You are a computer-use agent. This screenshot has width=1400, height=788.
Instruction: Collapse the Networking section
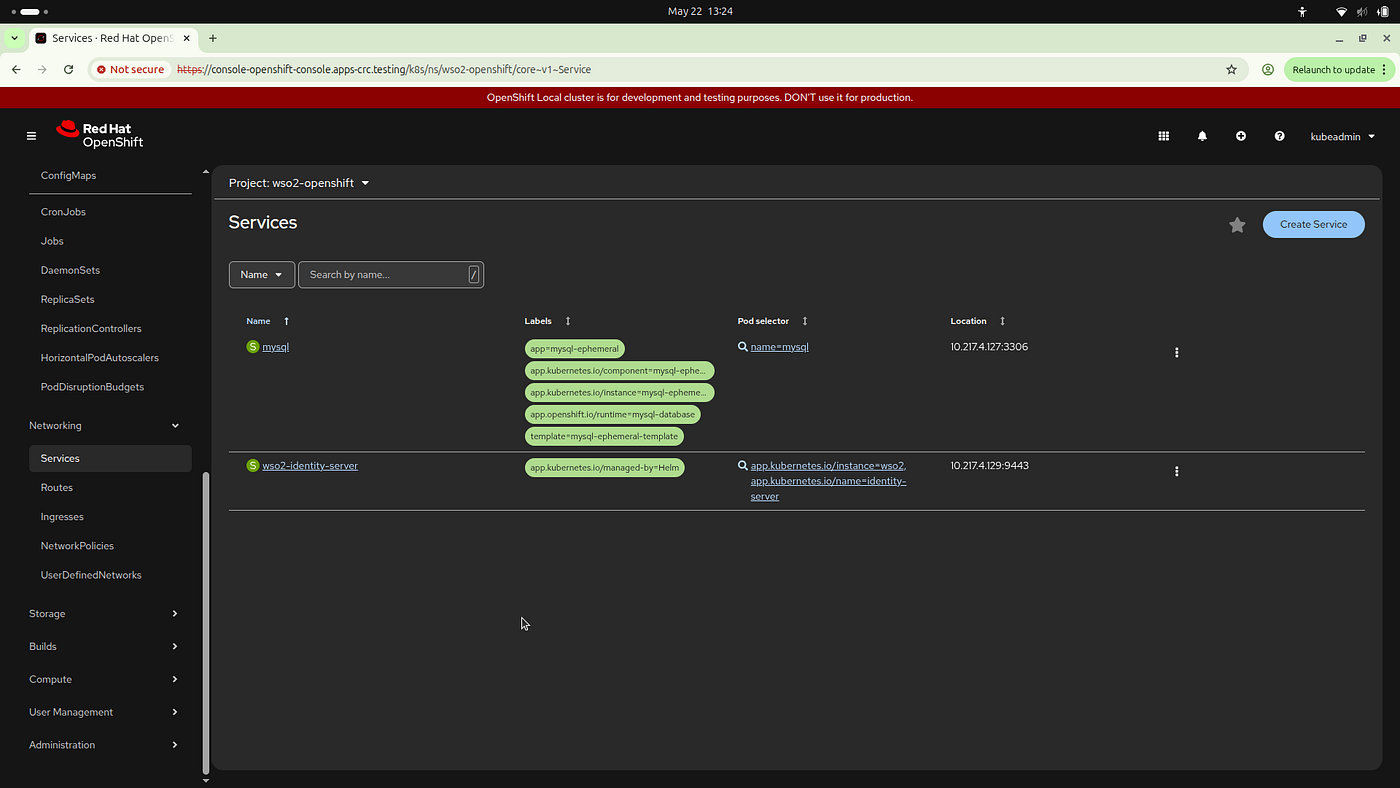click(x=104, y=426)
